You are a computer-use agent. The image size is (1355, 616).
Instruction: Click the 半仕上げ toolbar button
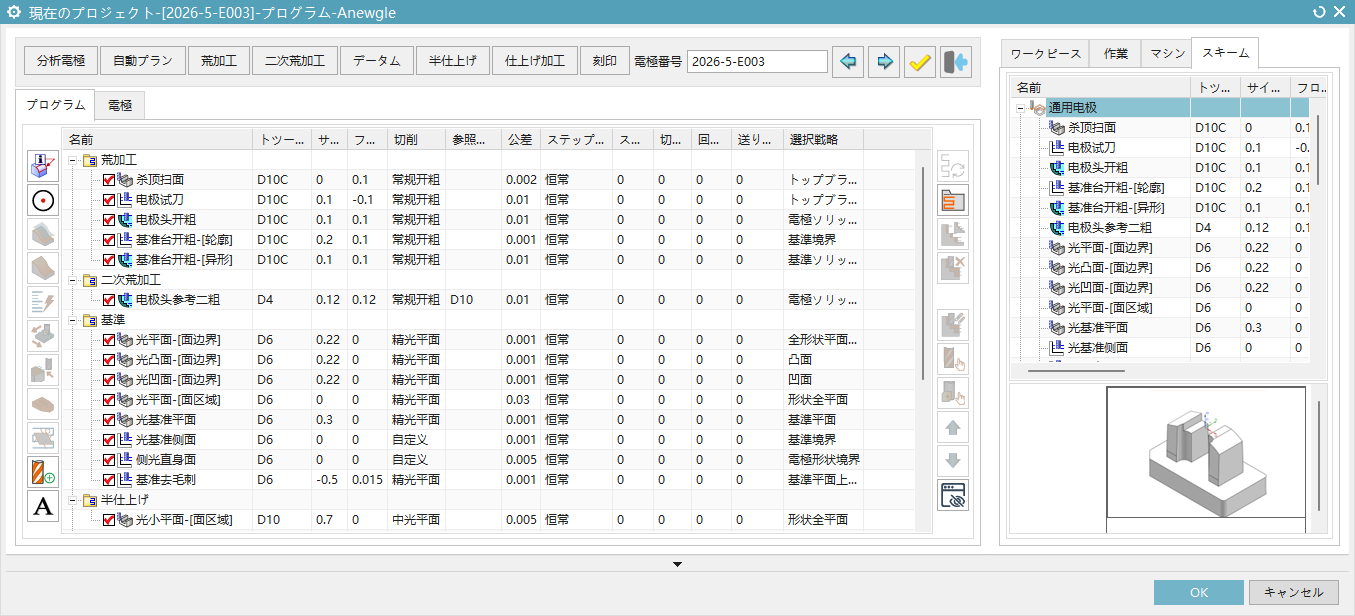click(x=452, y=61)
